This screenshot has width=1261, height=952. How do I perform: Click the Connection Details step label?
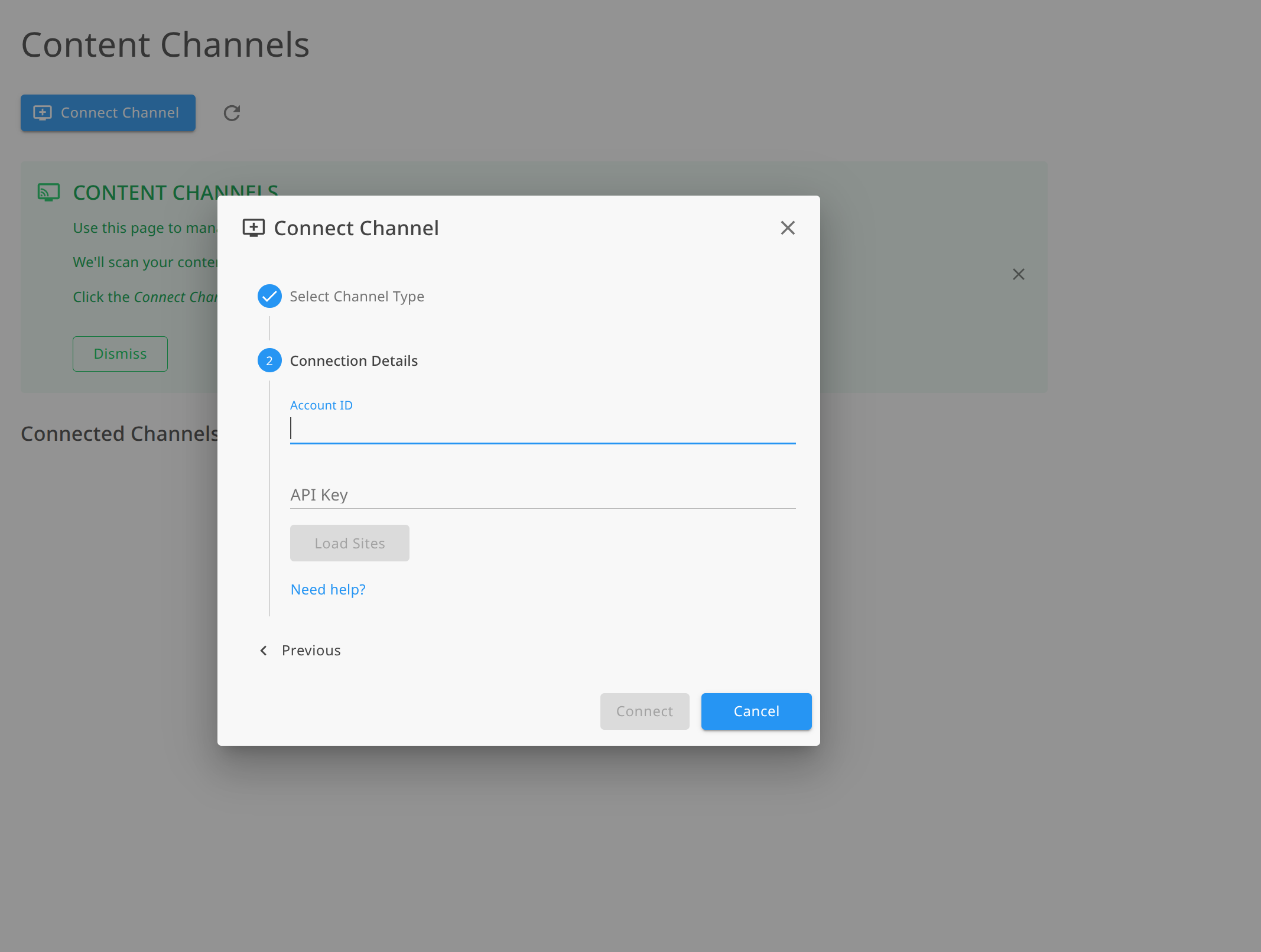(354, 360)
